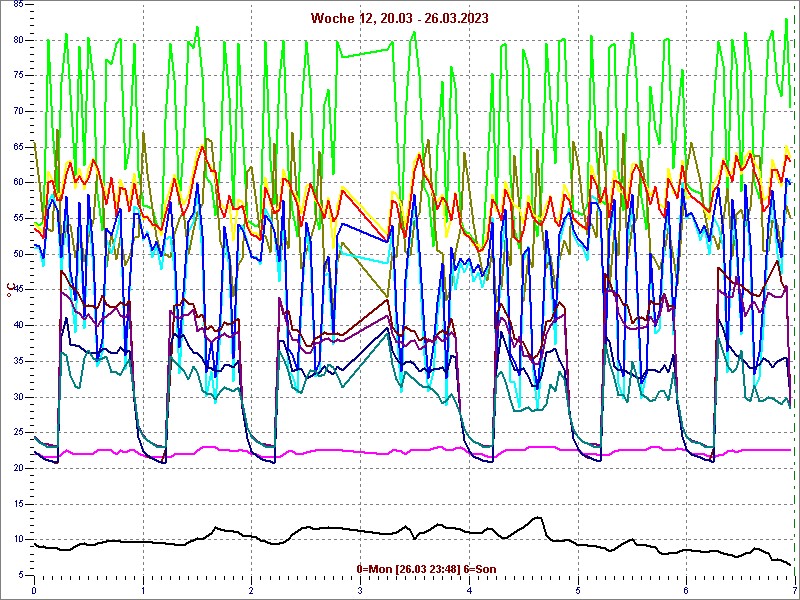
Task: Click the y-axis value 45
Action: tap(18, 290)
